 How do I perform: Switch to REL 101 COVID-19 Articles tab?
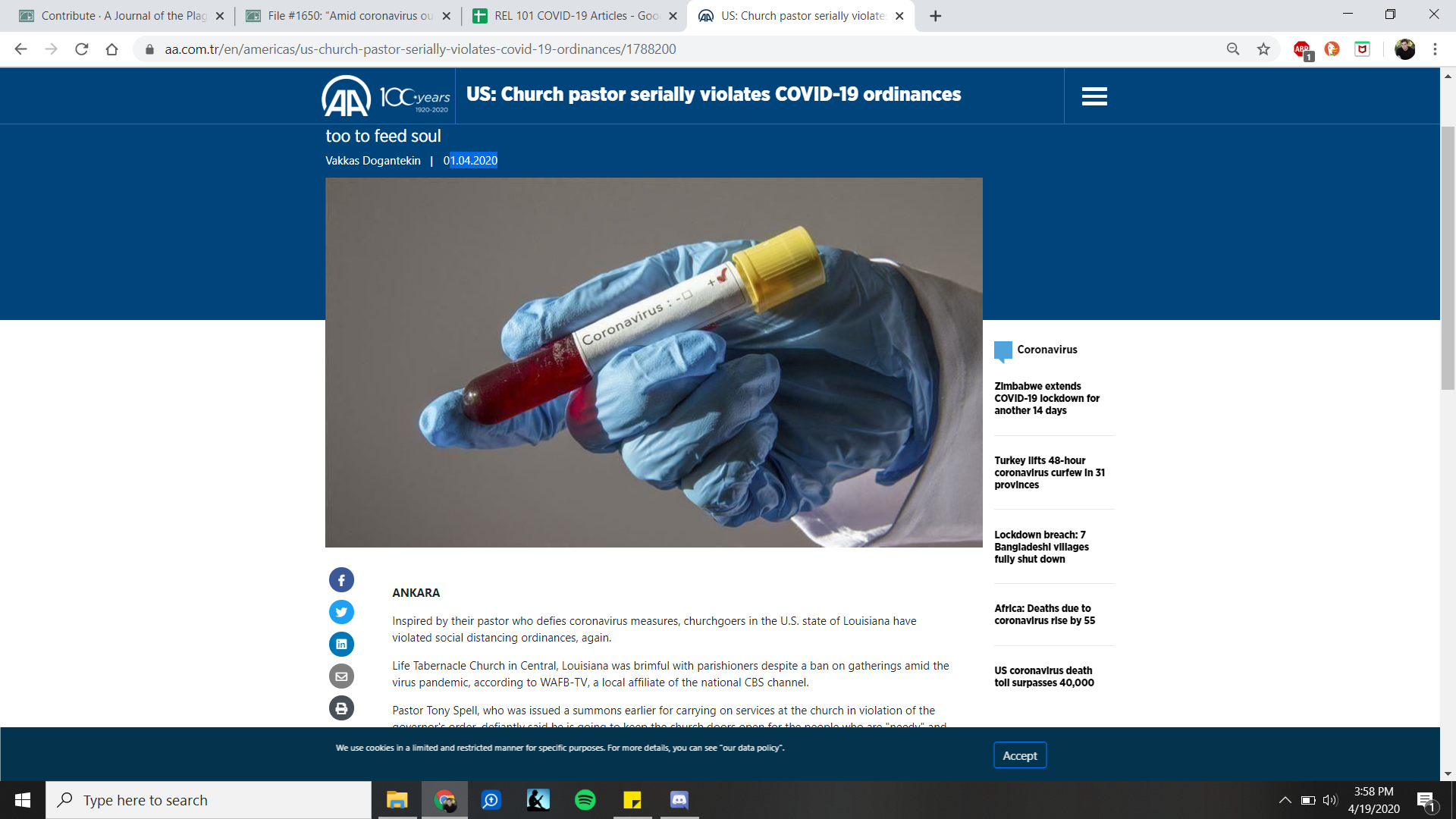tap(575, 16)
